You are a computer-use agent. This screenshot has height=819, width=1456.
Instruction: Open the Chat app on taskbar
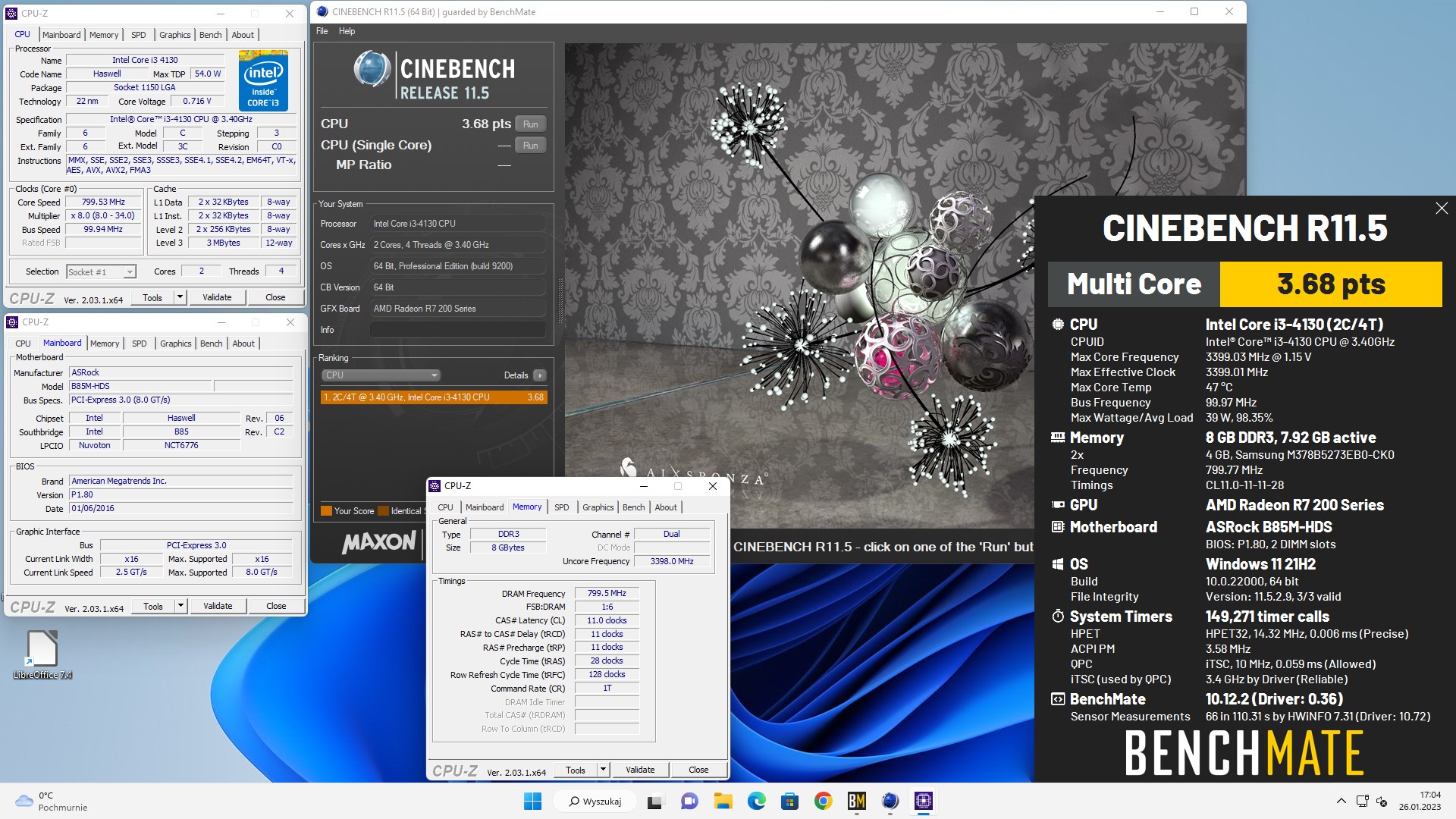click(689, 801)
